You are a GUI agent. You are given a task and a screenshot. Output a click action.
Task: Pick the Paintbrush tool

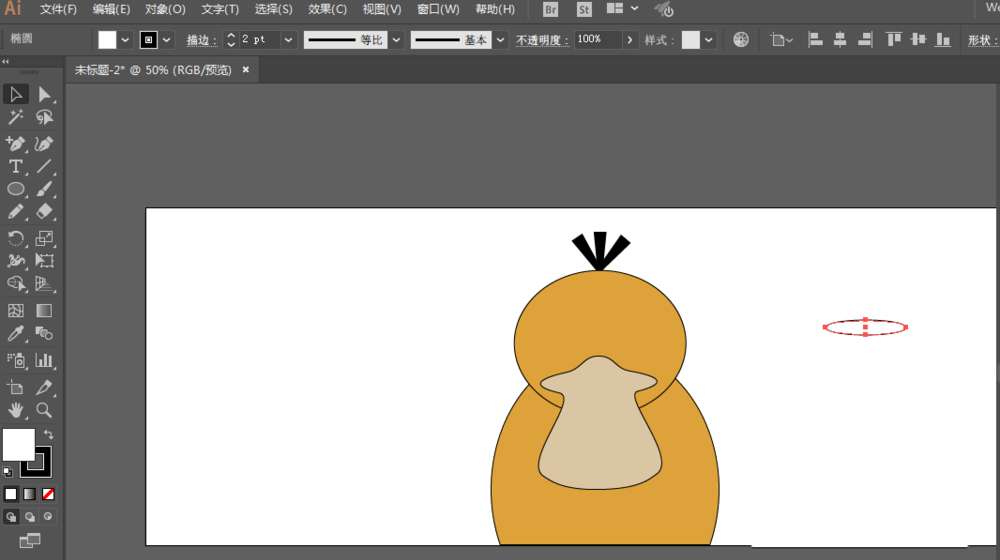pyautogui.click(x=44, y=189)
